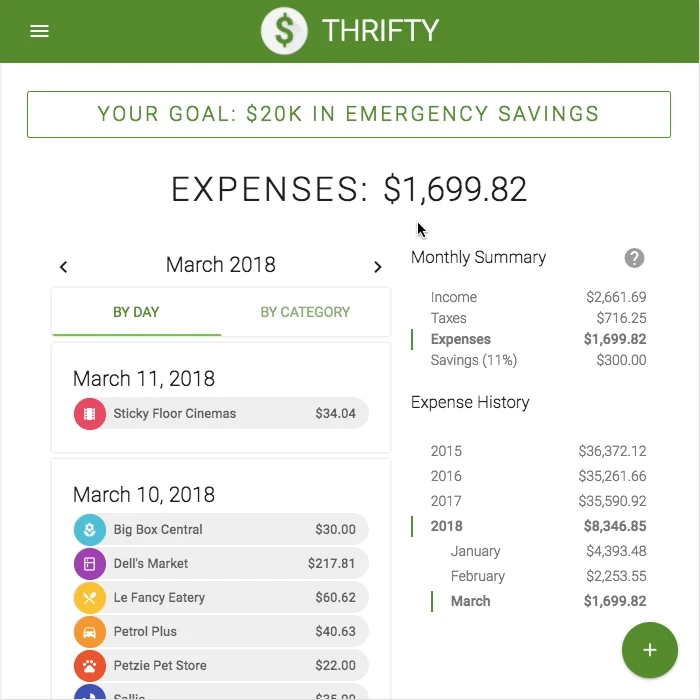Click the Petzie Pet Store paw icon
700x700 pixels.
click(90, 666)
